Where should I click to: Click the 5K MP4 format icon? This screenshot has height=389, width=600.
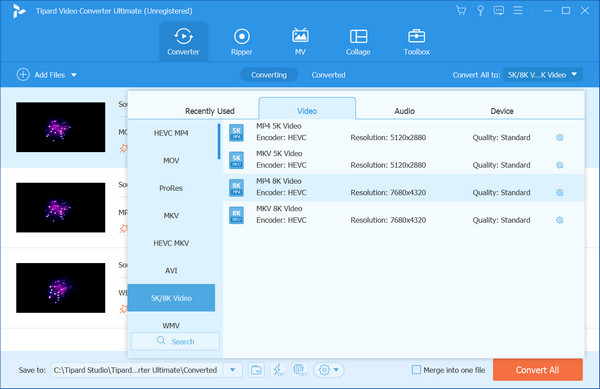[x=236, y=133]
